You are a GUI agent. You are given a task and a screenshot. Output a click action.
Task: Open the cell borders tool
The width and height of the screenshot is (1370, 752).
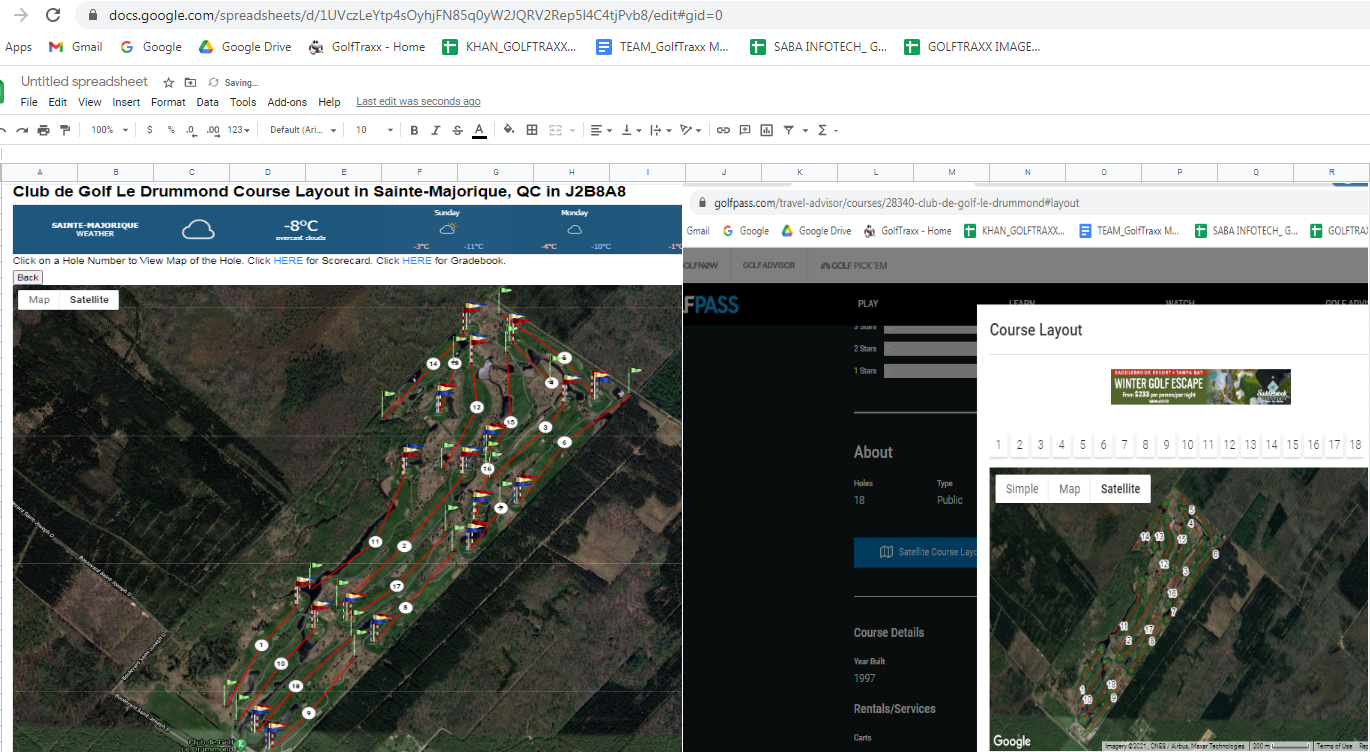click(532, 130)
